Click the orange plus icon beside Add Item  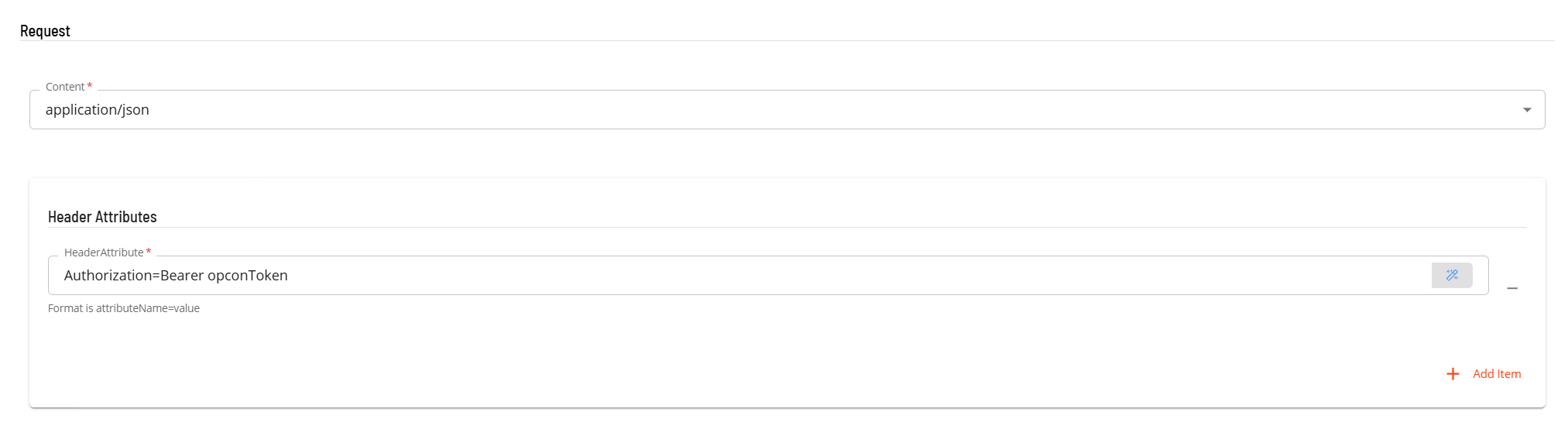(1453, 374)
